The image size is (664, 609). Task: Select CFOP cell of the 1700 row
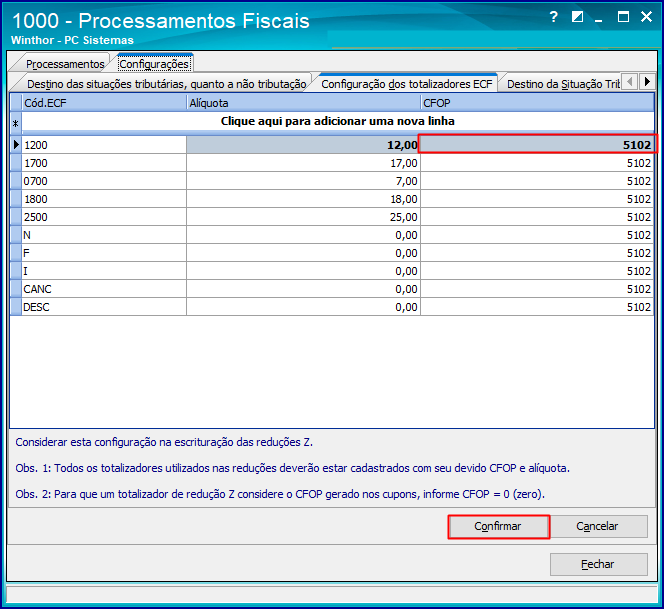point(537,163)
